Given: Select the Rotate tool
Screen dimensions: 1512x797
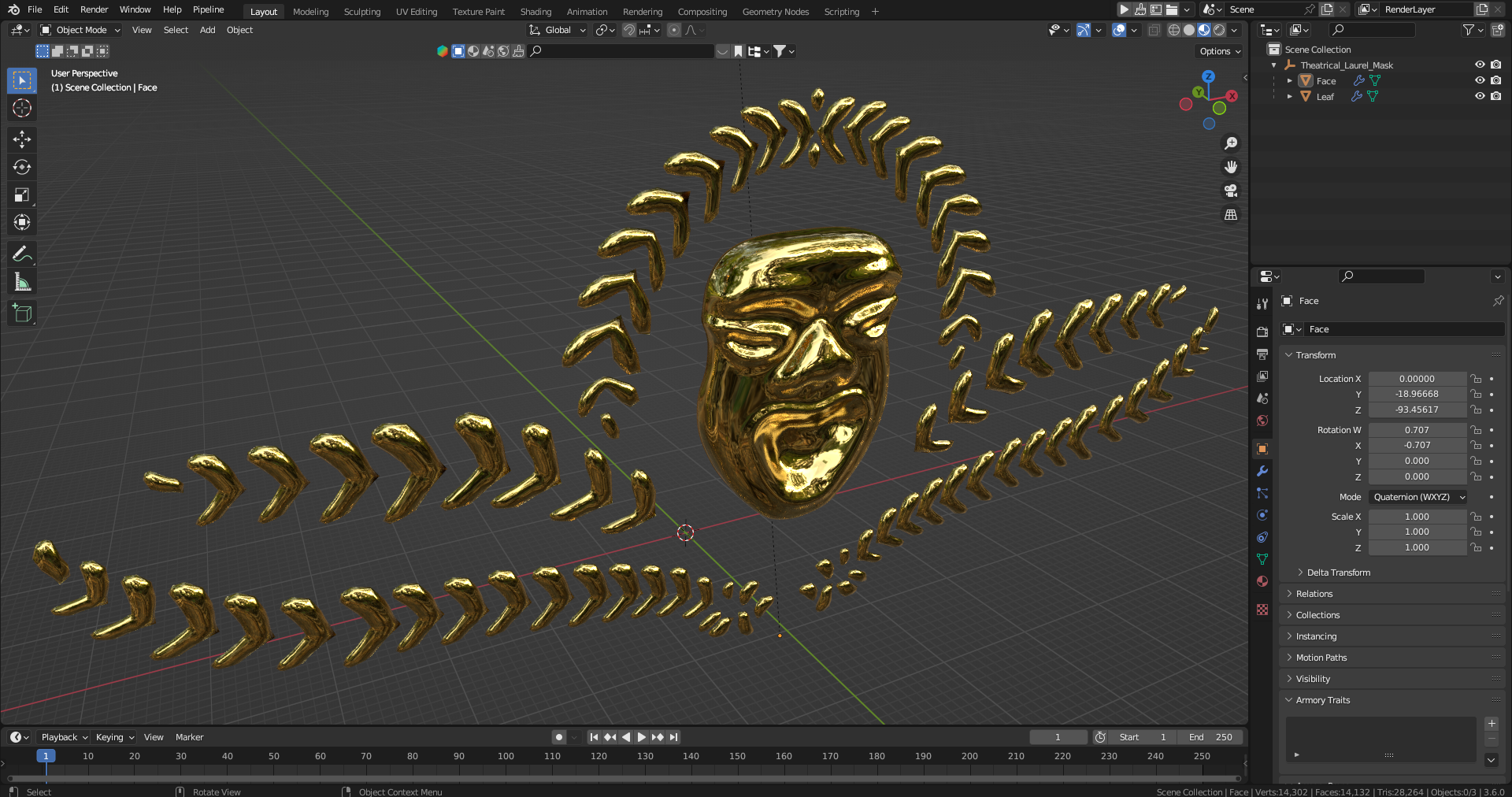Looking at the screenshot, I should tap(22, 167).
